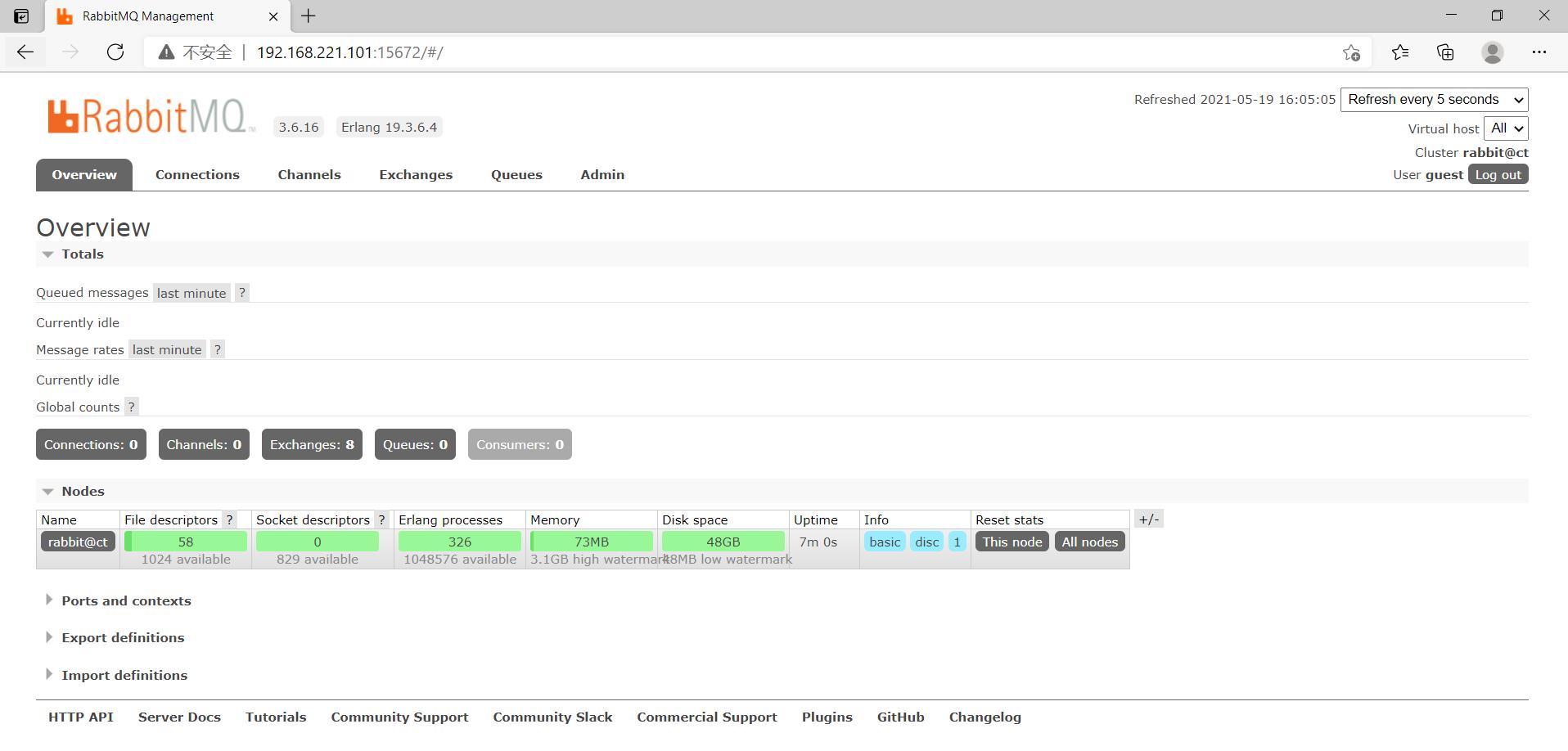Click the browser back arrow
Viewport: 1568px width, 751px height.
(25, 52)
